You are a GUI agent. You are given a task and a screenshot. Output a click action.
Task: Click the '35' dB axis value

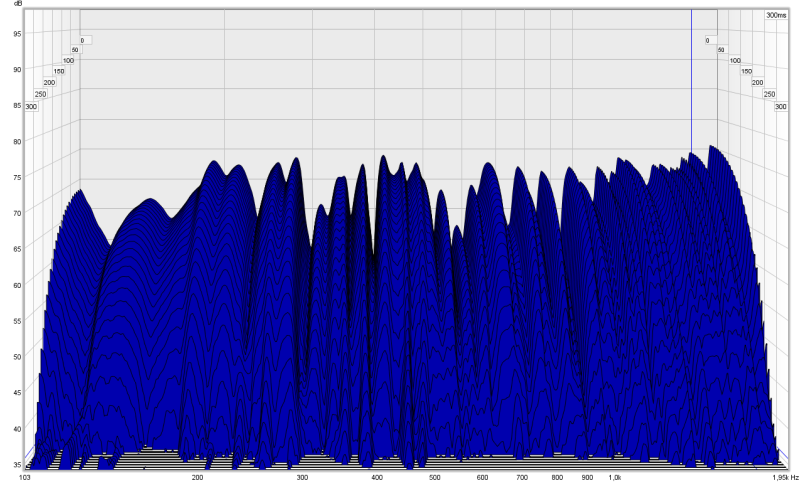click(17, 465)
